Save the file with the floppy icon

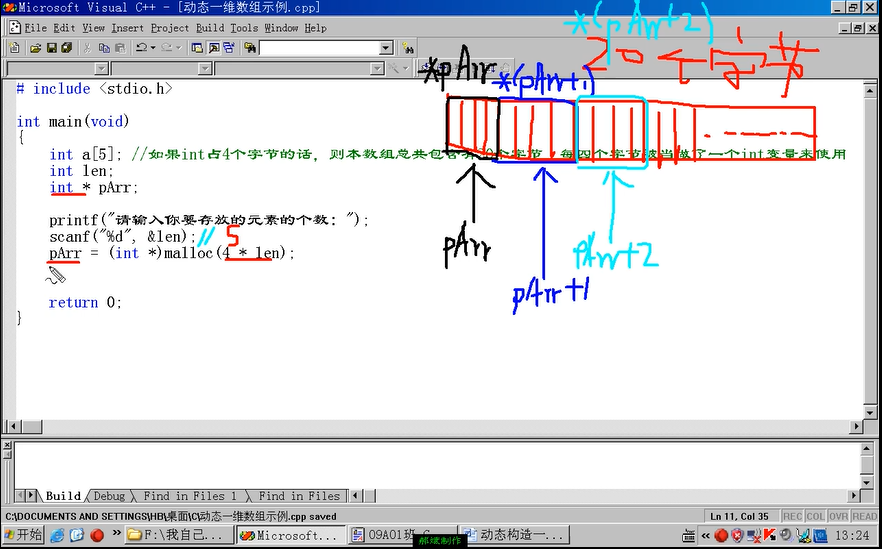coord(51,48)
